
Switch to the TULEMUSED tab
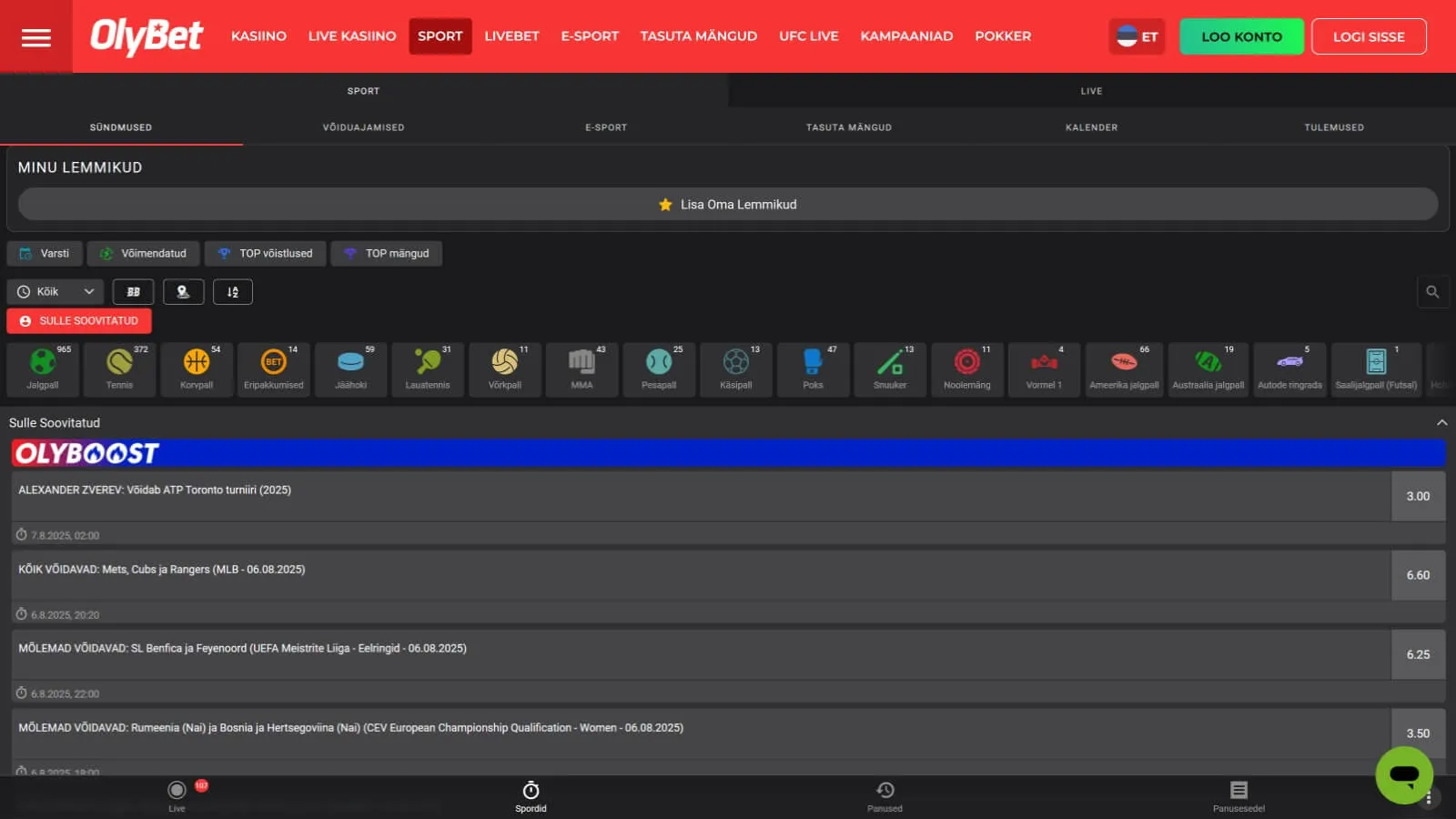point(1334,127)
